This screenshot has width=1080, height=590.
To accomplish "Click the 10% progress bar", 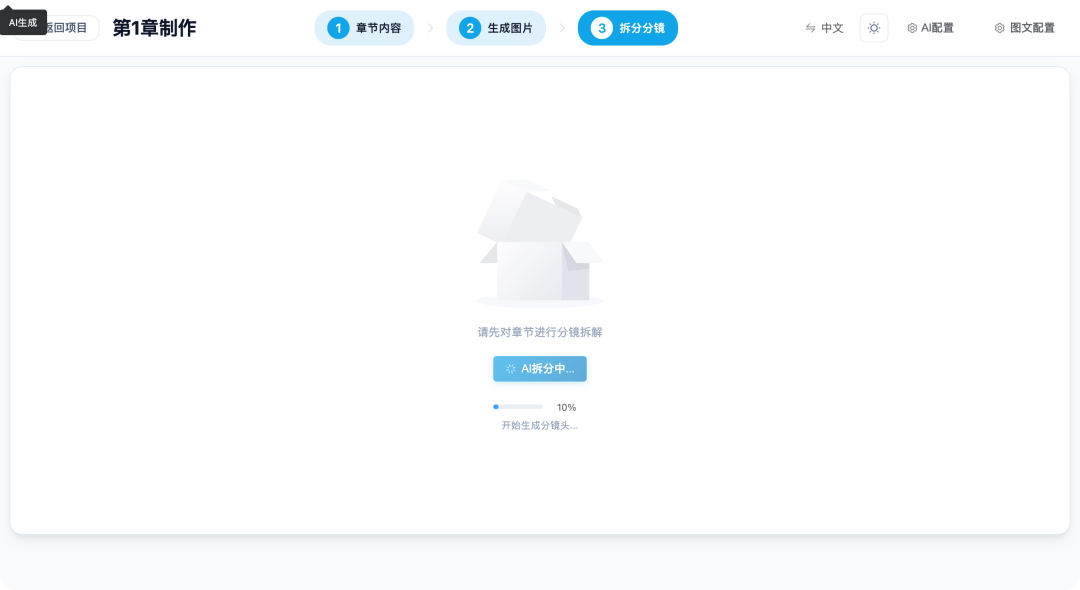I will [x=517, y=406].
